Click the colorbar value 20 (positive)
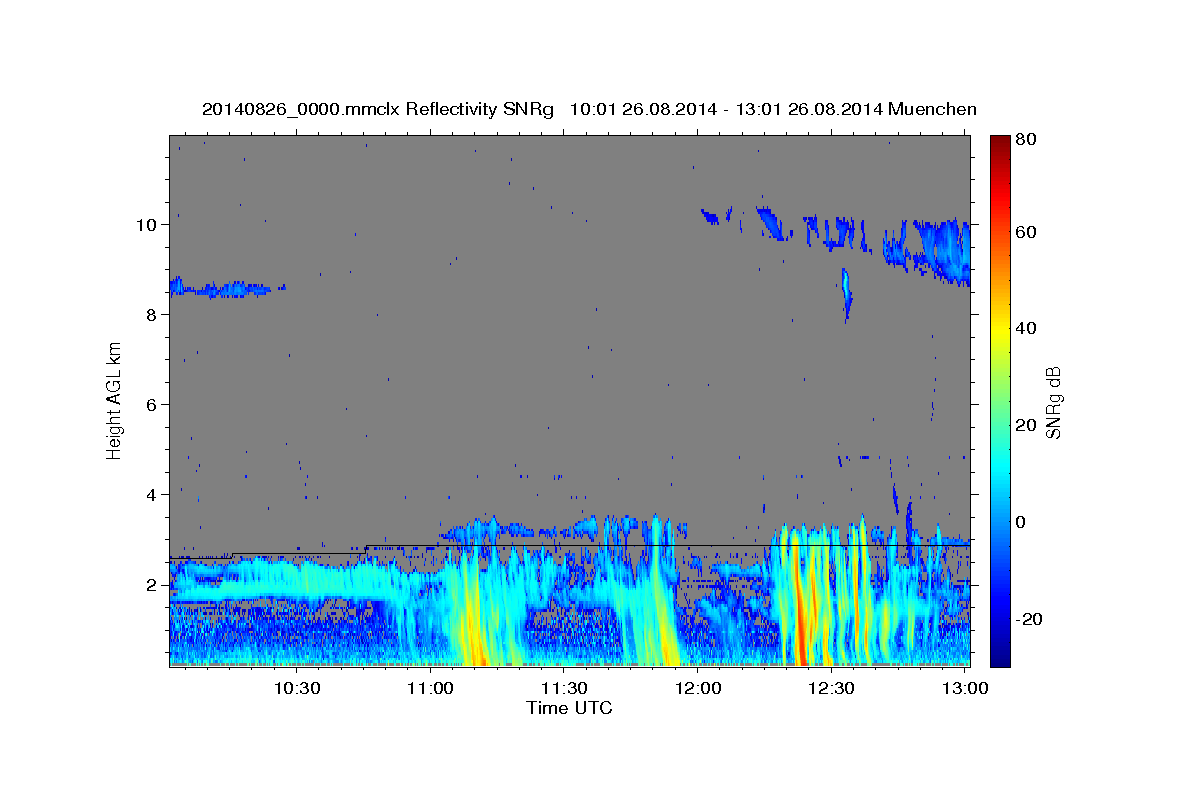Viewport: 1200px width, 800px height. (x=1025, y=426)
